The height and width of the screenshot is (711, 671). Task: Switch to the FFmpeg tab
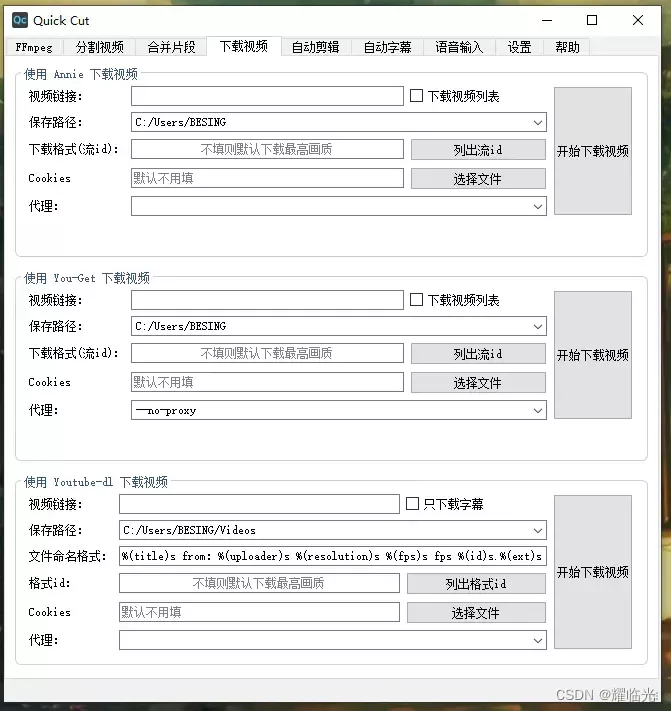(x=34, y=47)
